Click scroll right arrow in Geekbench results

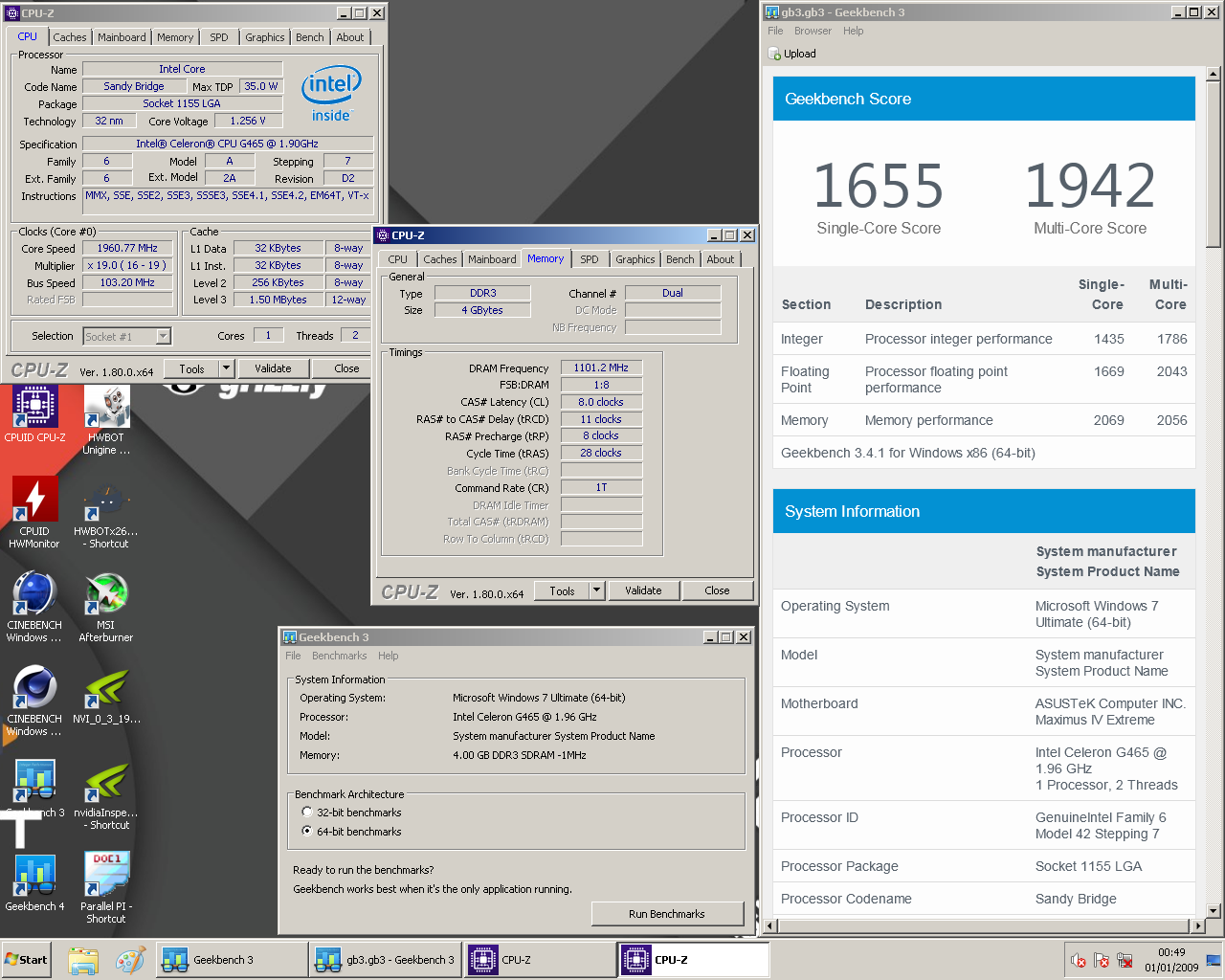(1197, 925)
